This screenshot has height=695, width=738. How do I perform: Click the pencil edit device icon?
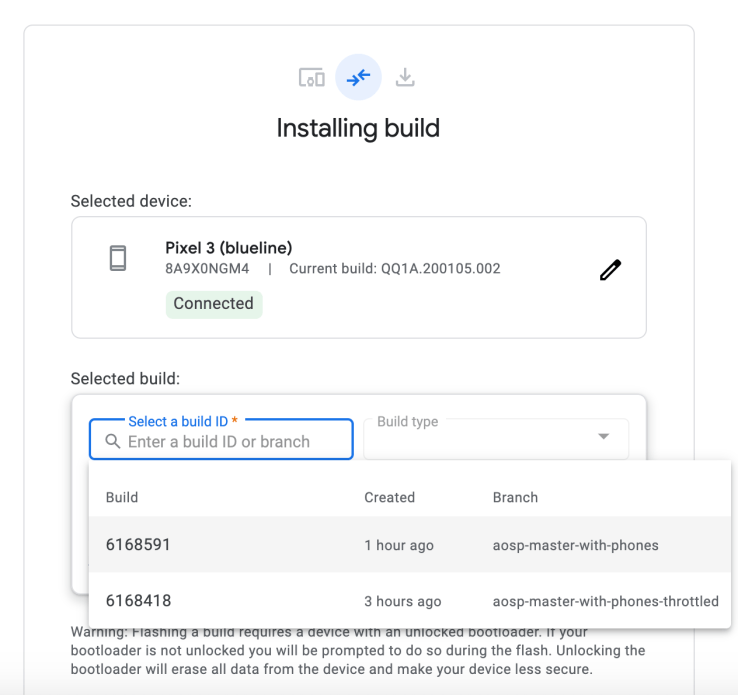[610, 270]
